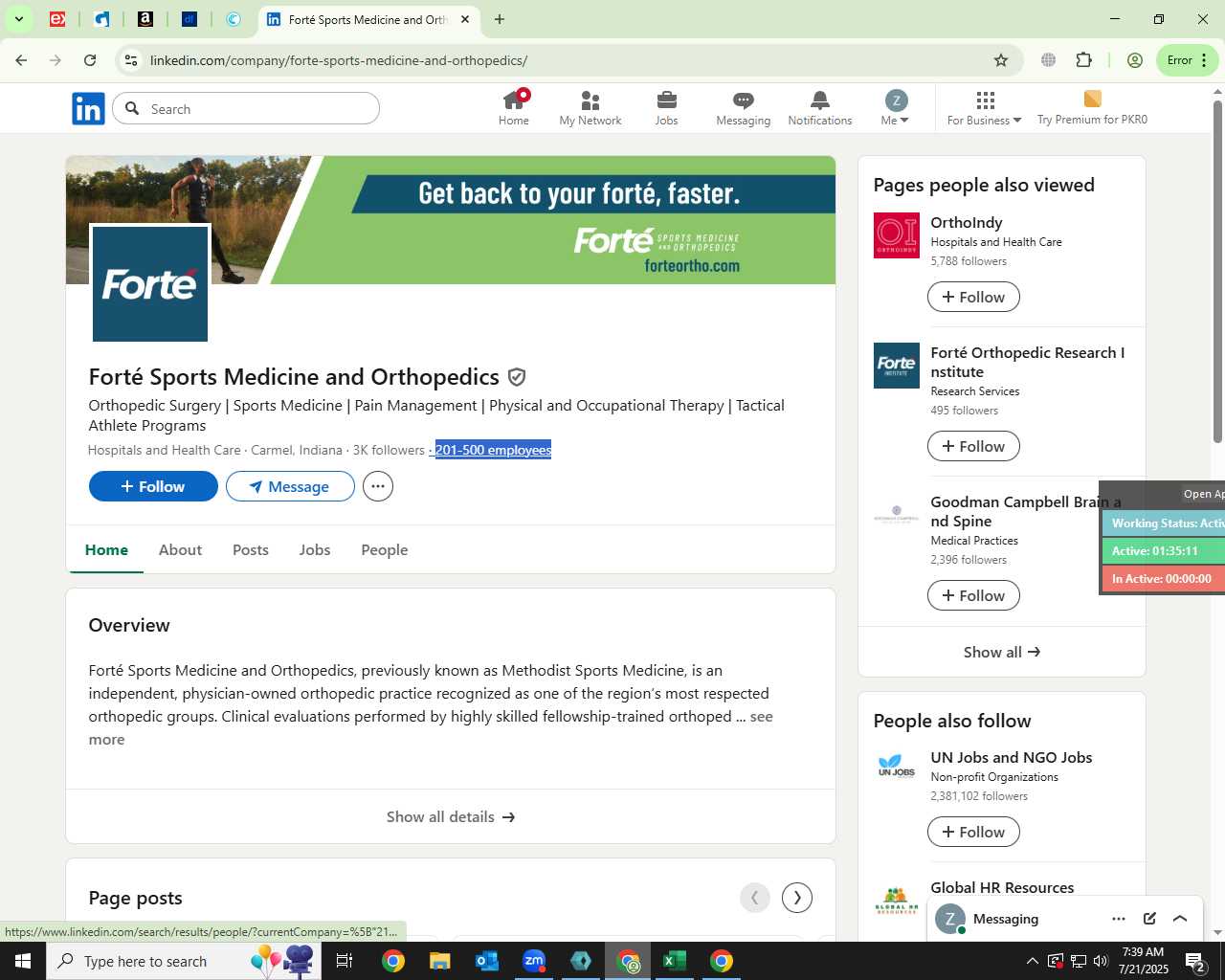Reload the page in Chrome
This screenshot has height=980, width=1225.
pos(90,60)
